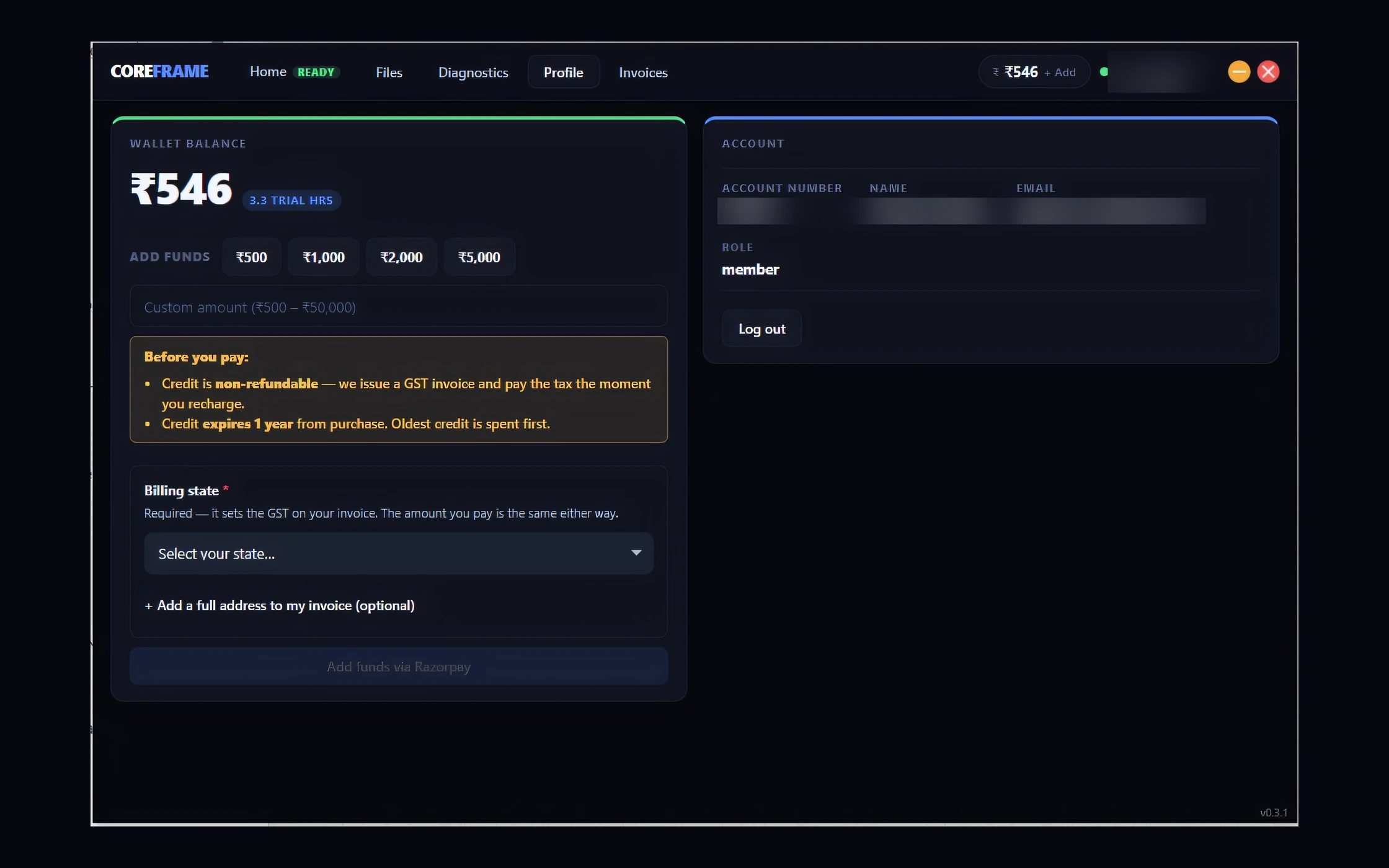Expand Add a full address to my invoice

click(279, 605)
